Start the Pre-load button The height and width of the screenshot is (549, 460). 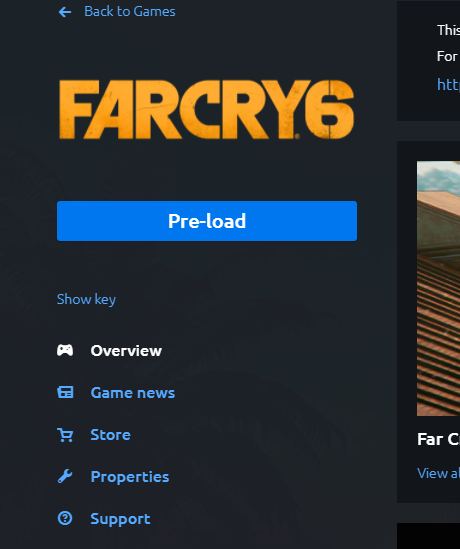click(x=207, y=221)
